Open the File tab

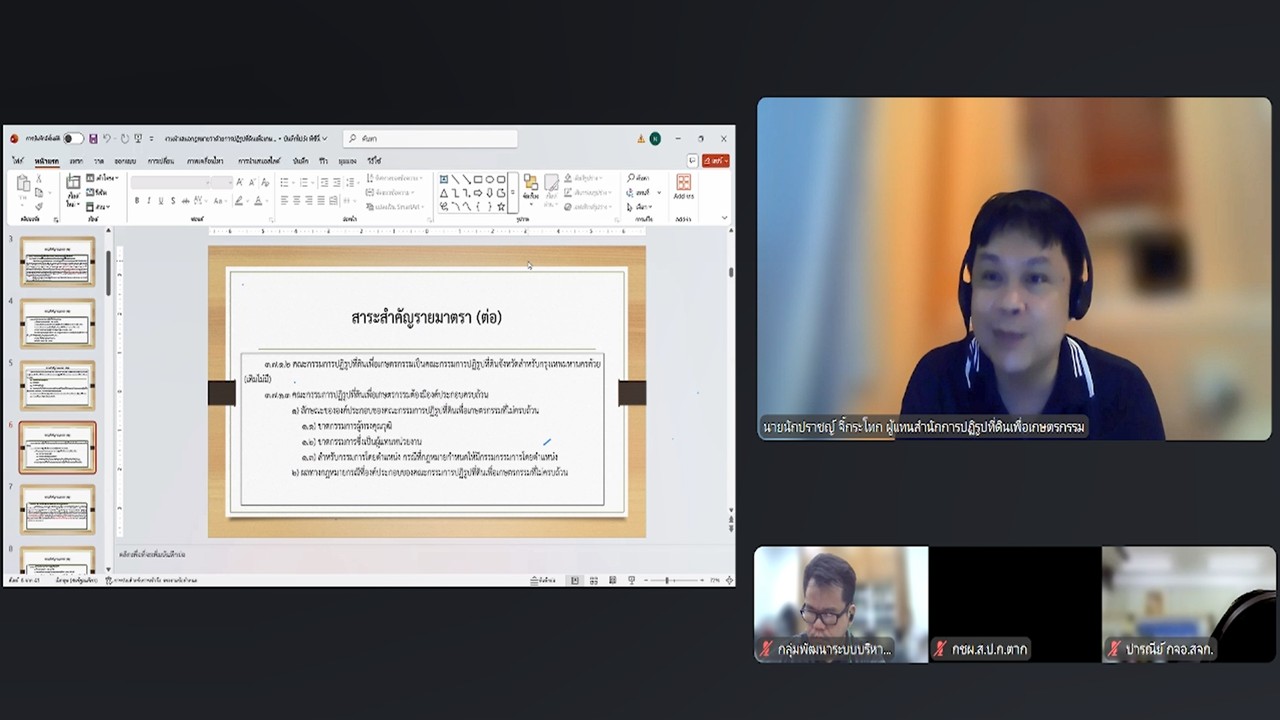click(x=18, y=161)
